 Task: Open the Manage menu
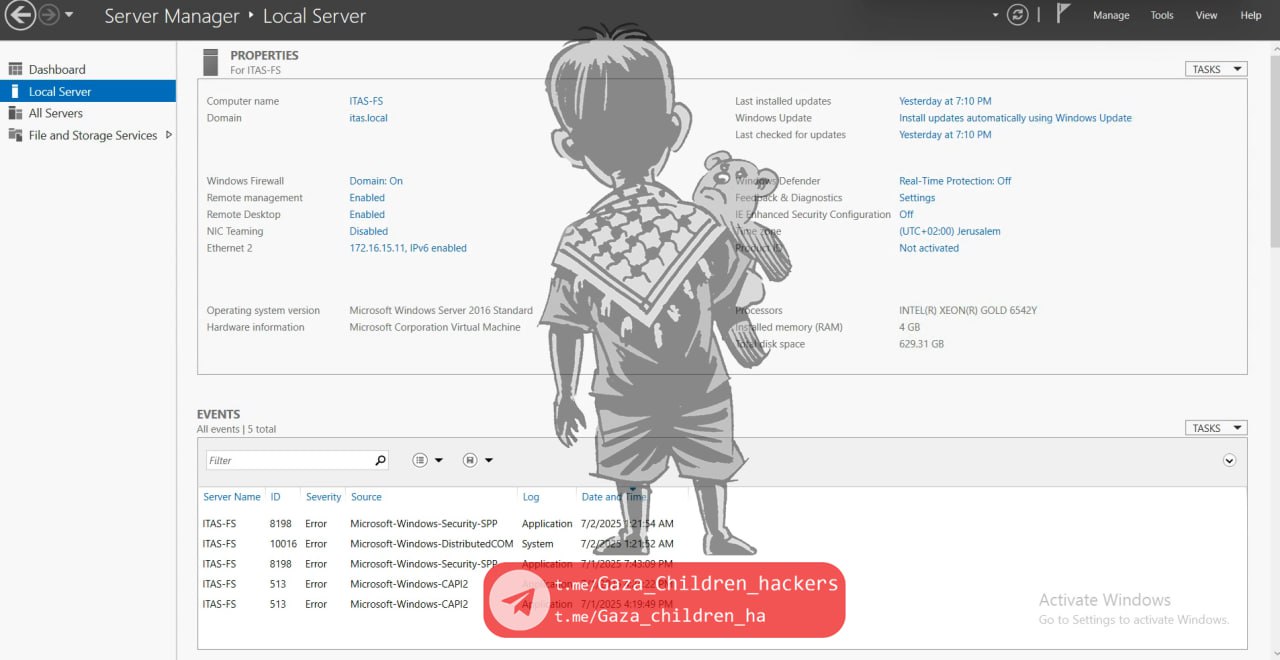click(1111, 15)
